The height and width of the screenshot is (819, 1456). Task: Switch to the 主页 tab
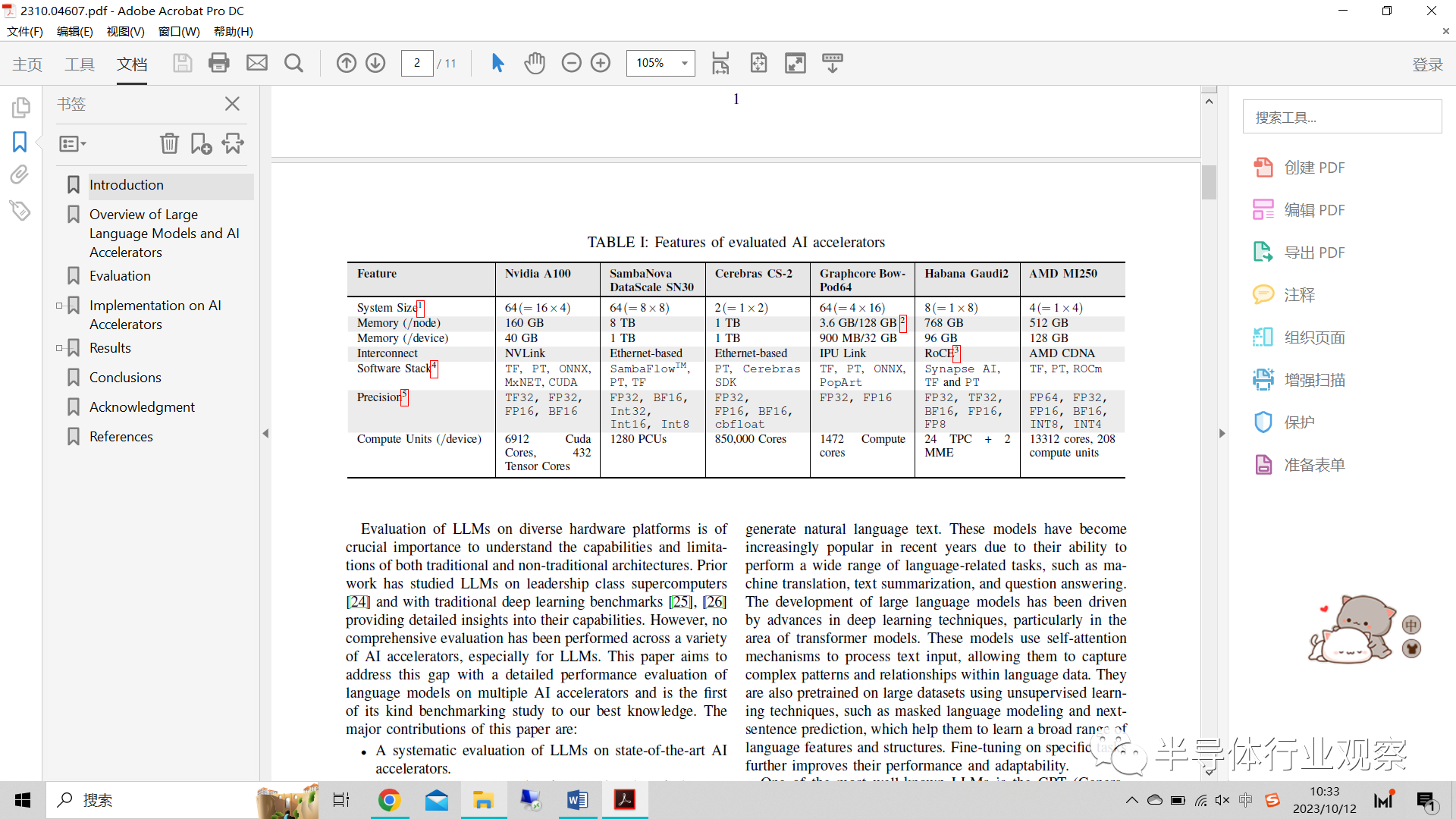(27, 64)
